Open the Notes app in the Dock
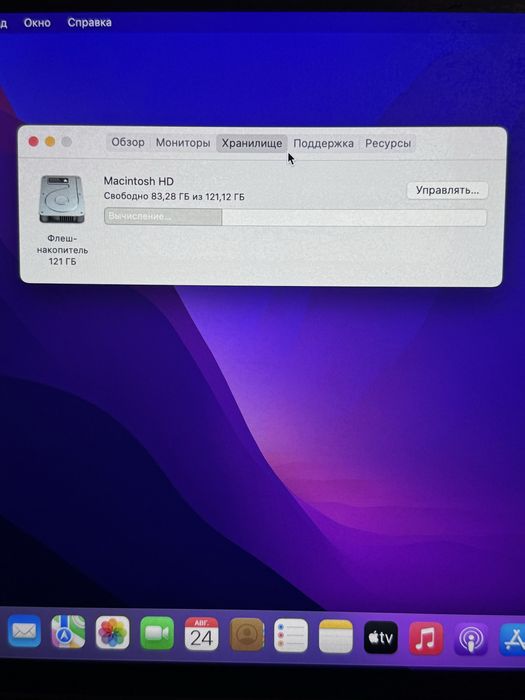 click(x=336, y=636)
